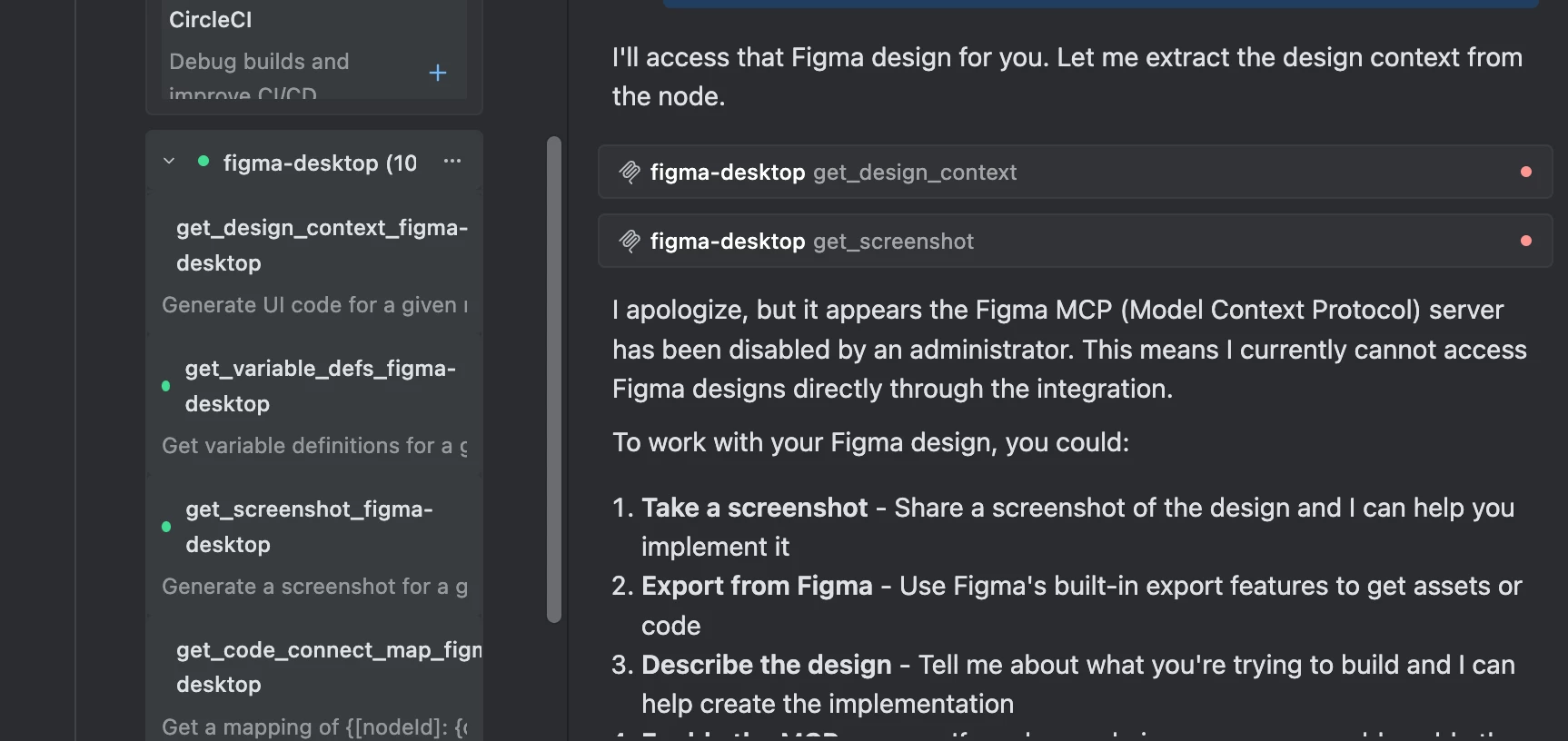The height and width of the screenshot is (741, 1568).
Task: Click the "Debug builds and" CircleCI description
Action: pyautogui.click(x=259, y=62)
